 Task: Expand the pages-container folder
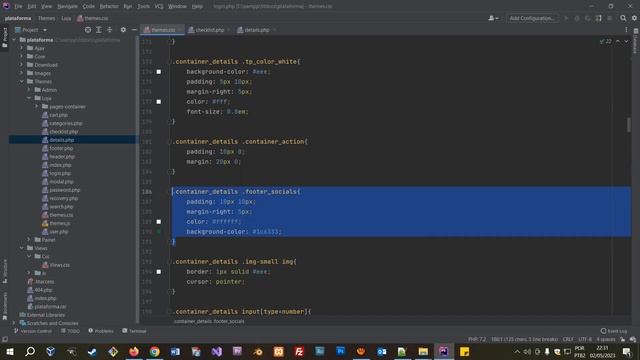36,107
